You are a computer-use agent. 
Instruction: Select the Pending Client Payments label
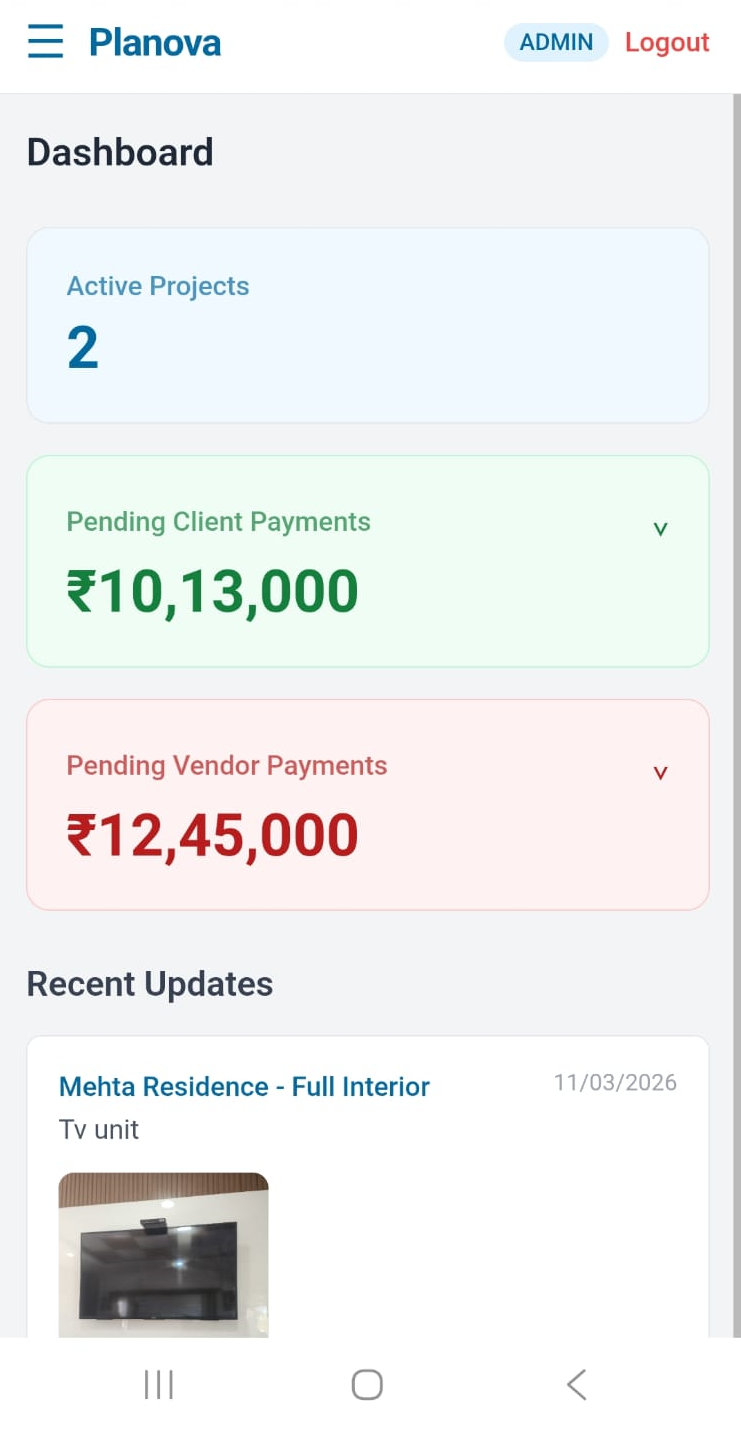(x=218, y=522)
